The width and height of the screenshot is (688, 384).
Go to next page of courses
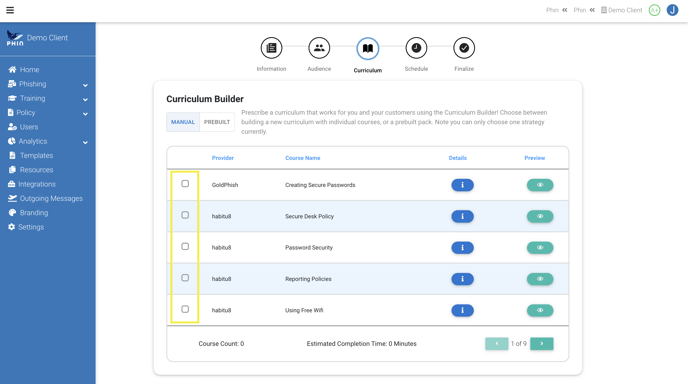[541, 344]
